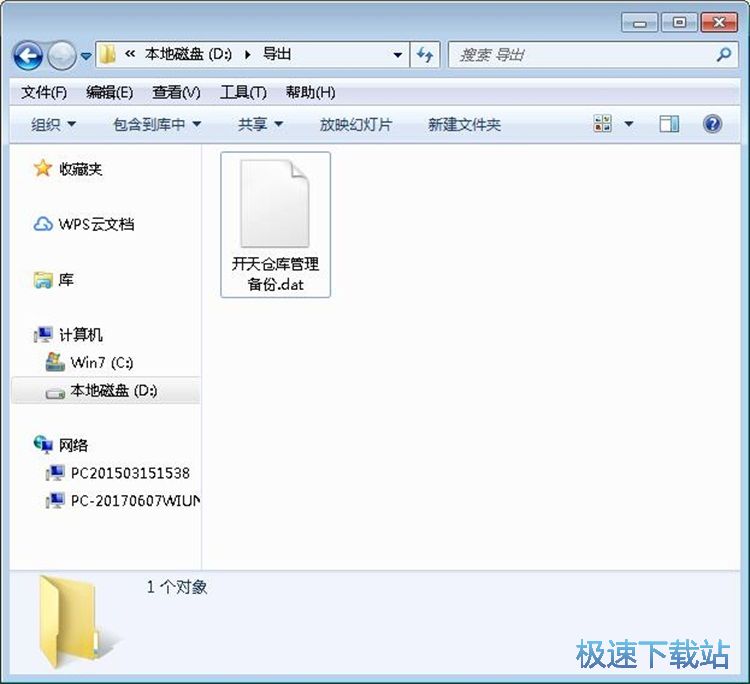Screen dimensions: 750x684
Task: Open the 包含到库中 dropdown
Action: pos(156,125)
